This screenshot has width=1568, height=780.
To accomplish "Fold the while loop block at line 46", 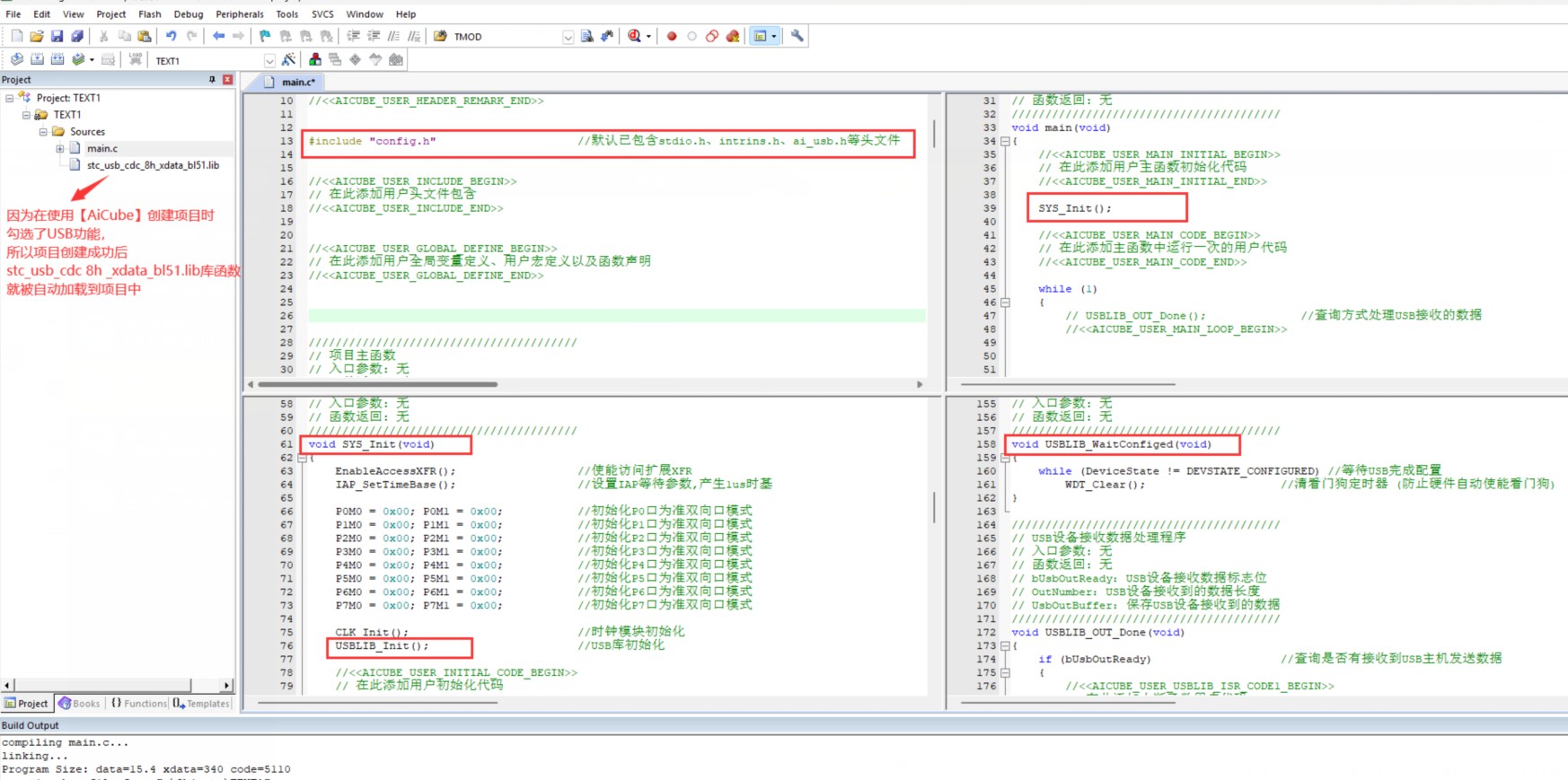I will [1006, 302].
